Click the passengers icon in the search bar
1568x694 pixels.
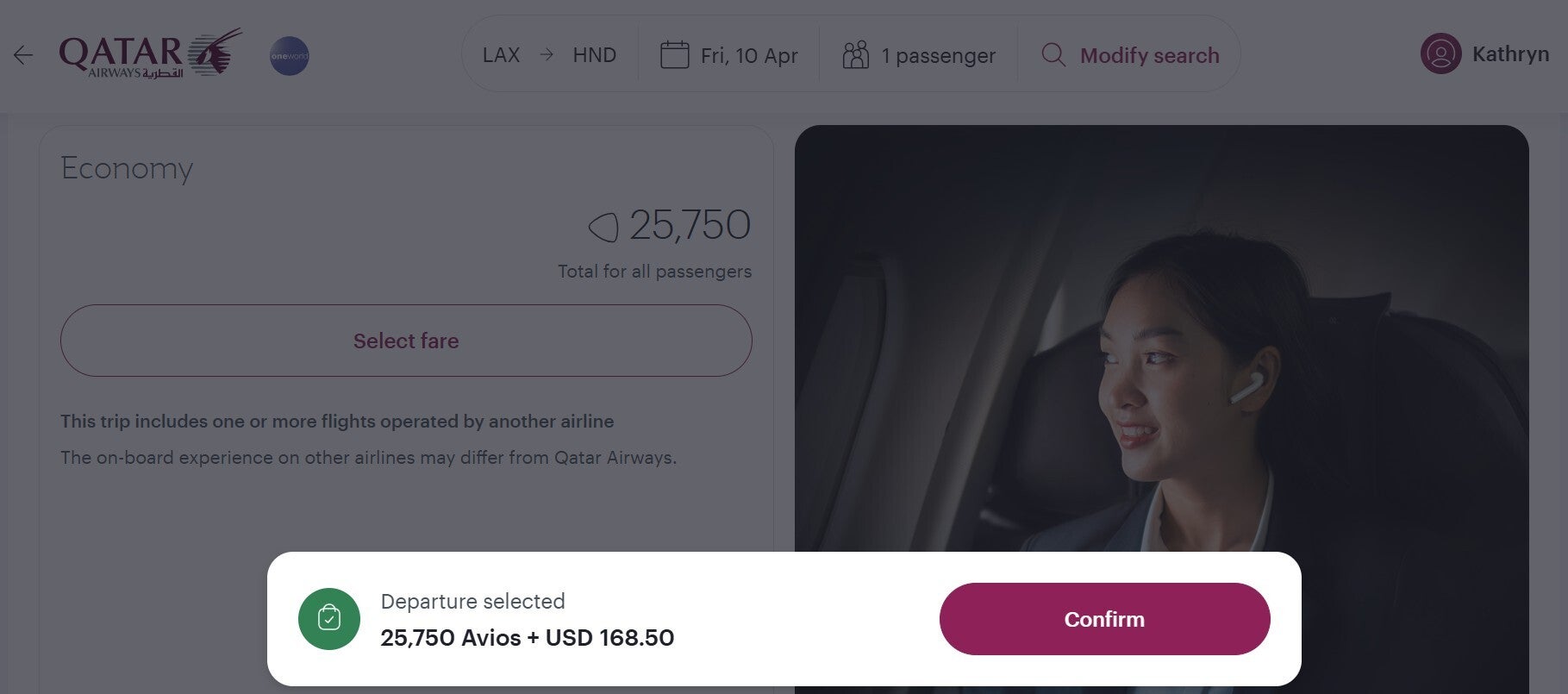pyautogui.click(x=855, y=54)
